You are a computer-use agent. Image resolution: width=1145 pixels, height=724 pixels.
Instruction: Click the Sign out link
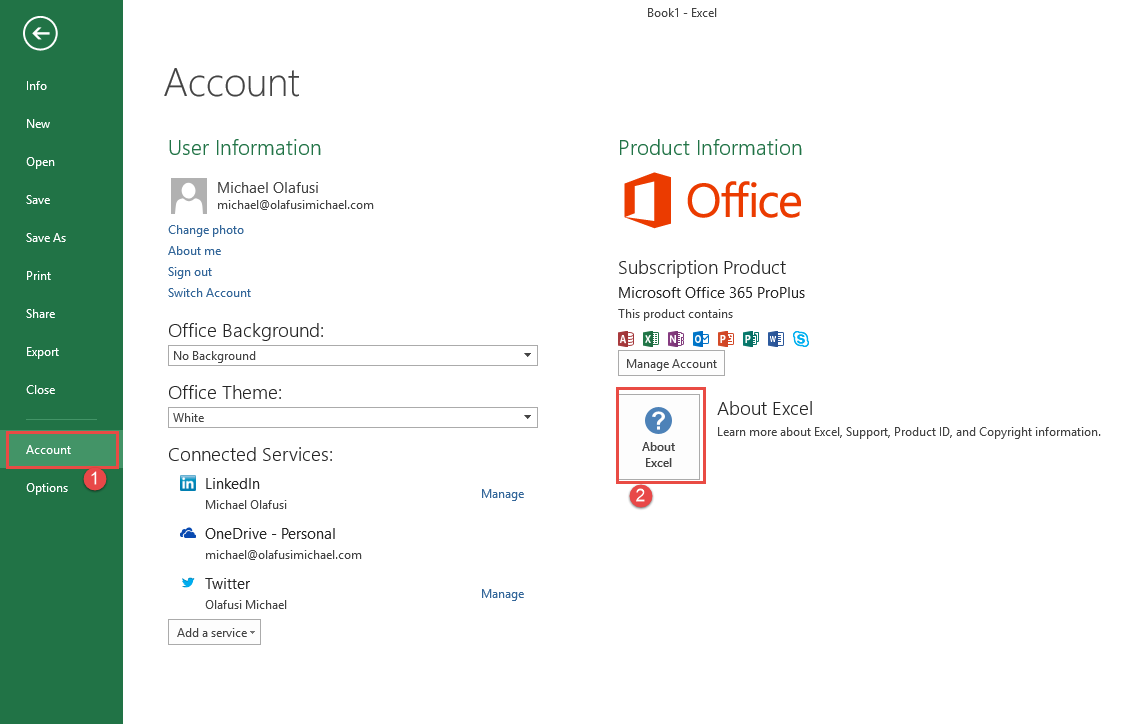coord(190,272)
